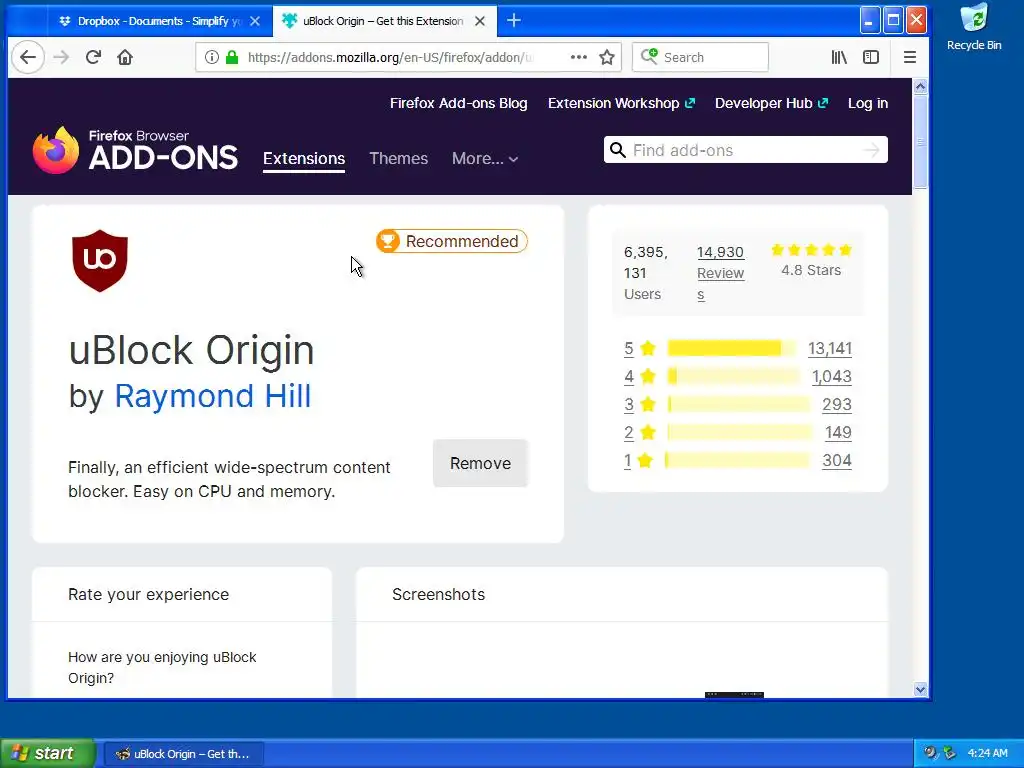The height and width of the screenshot is (768, 1024).
Task: Open the Themes section
Action: coord(398,159)
